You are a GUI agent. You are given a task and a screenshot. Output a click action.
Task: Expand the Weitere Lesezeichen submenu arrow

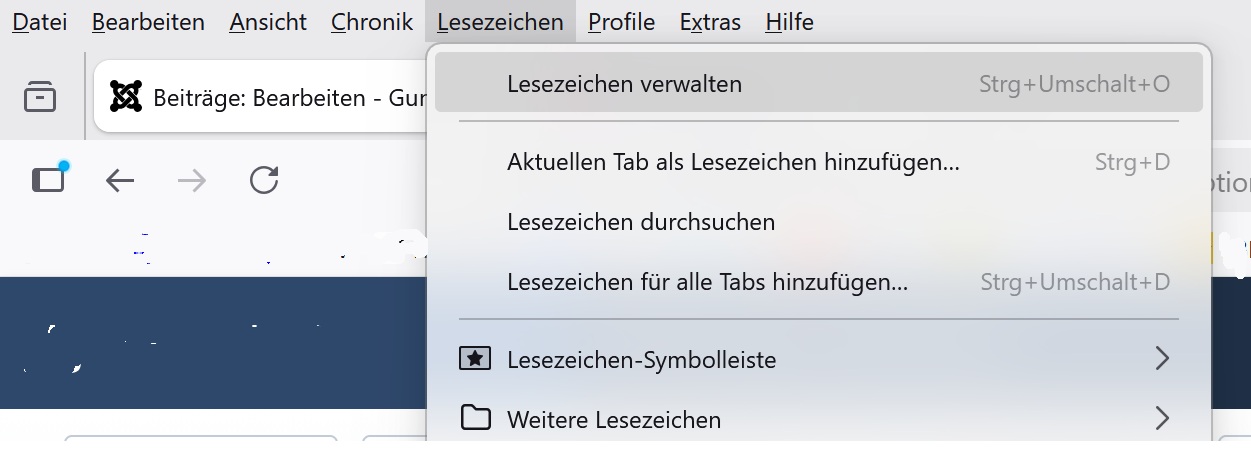coord(1161,418)
